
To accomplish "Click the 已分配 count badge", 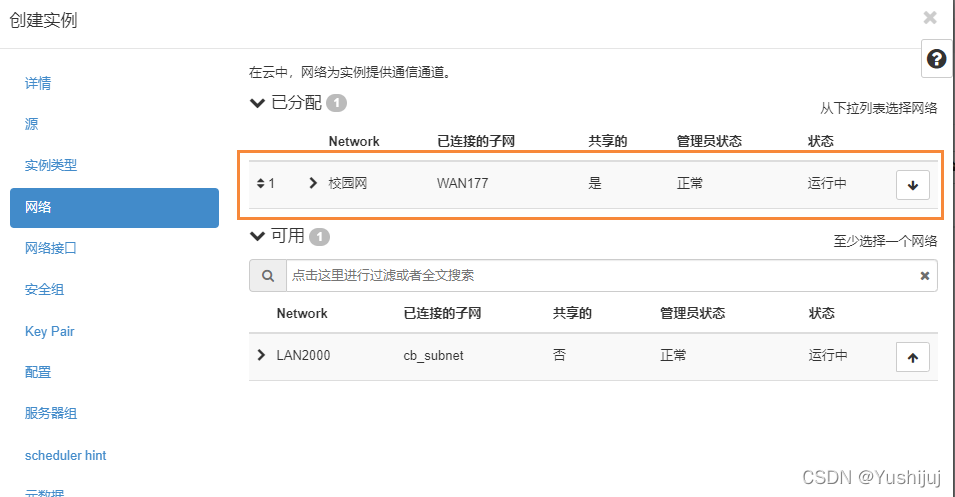I will 336,103.
